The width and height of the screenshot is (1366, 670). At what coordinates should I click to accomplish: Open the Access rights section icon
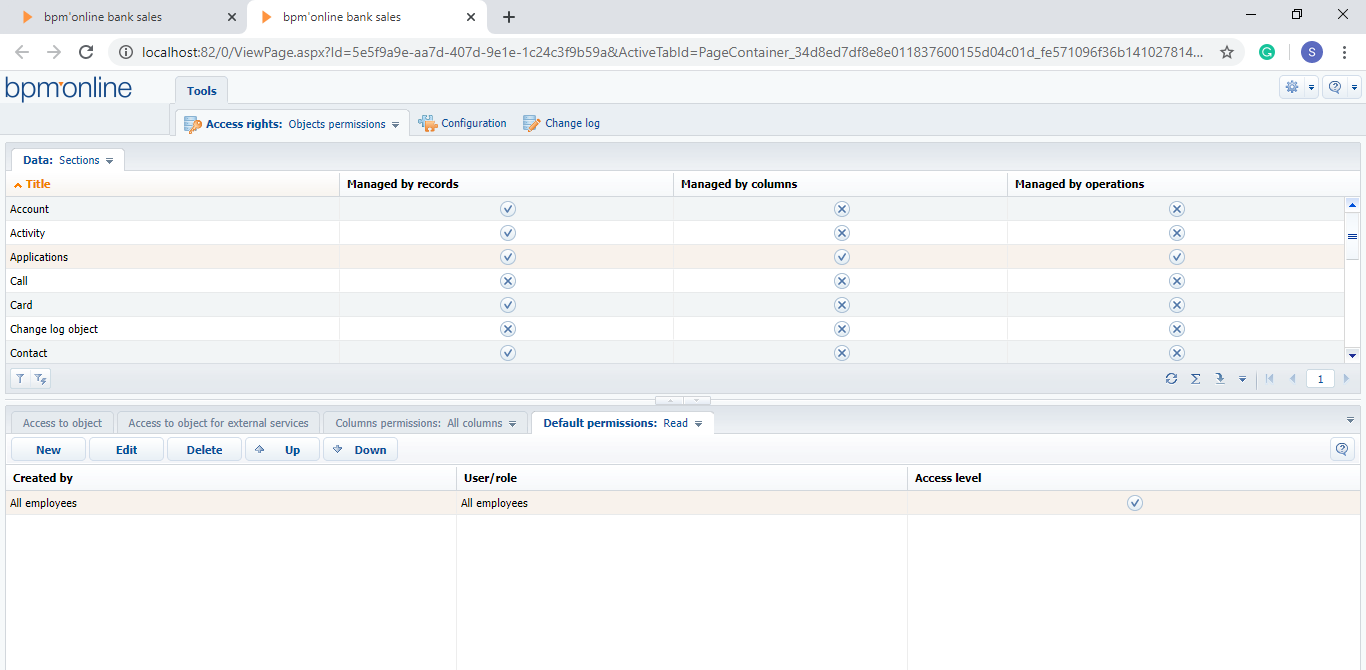193,124
